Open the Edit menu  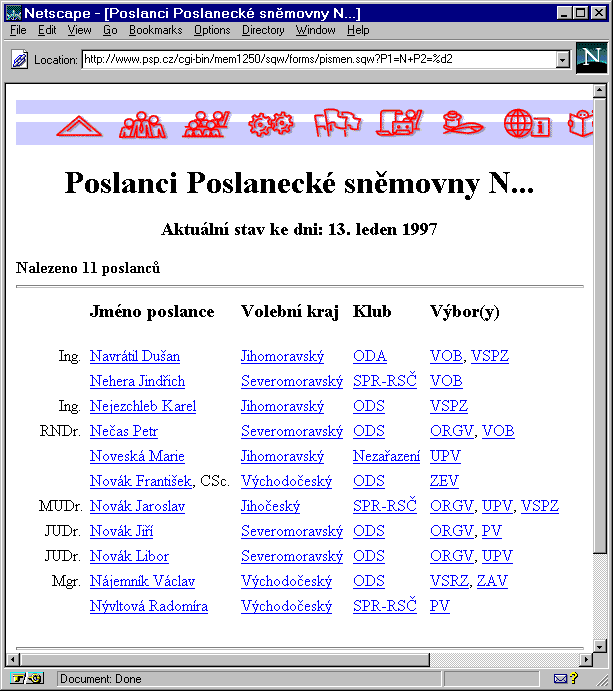47,30
